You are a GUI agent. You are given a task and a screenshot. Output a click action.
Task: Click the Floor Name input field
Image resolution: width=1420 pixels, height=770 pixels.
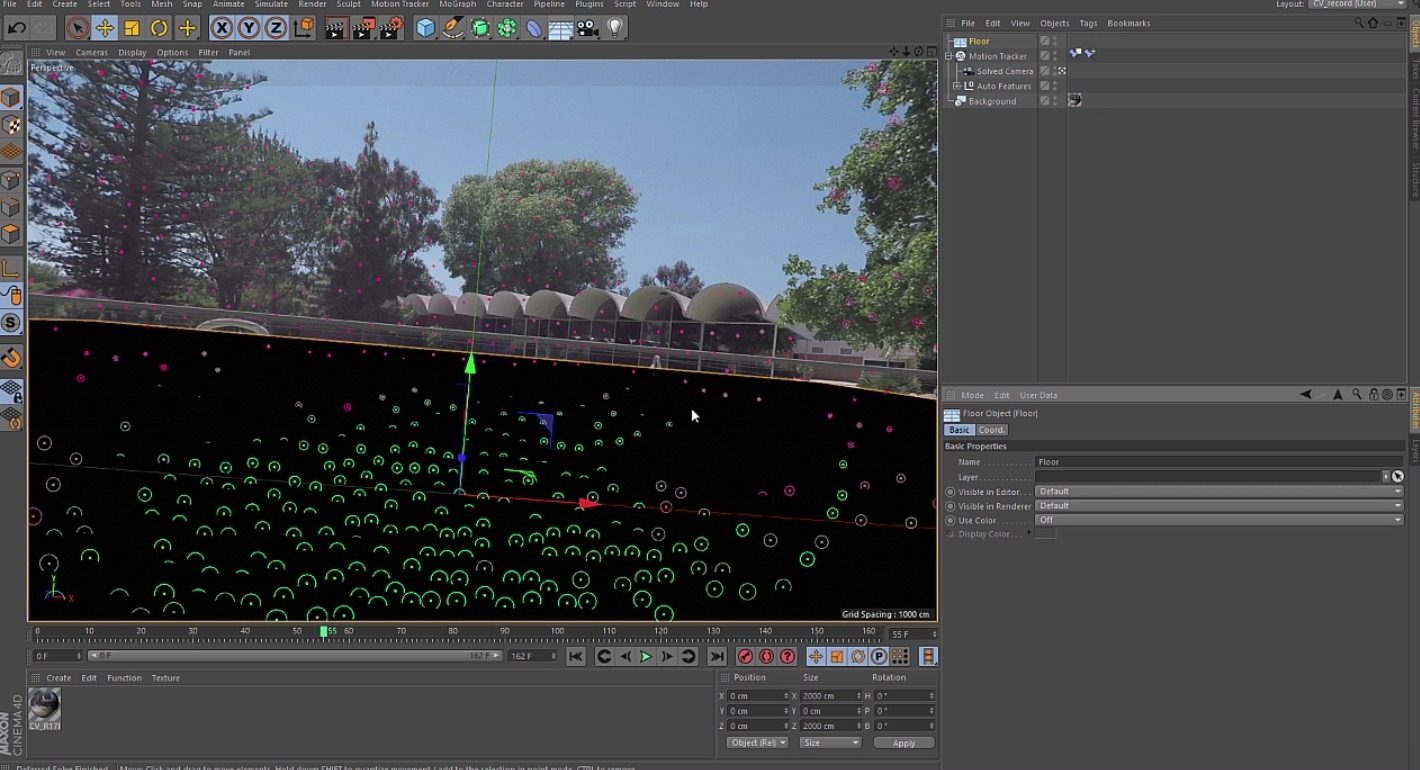point(1220,462)
